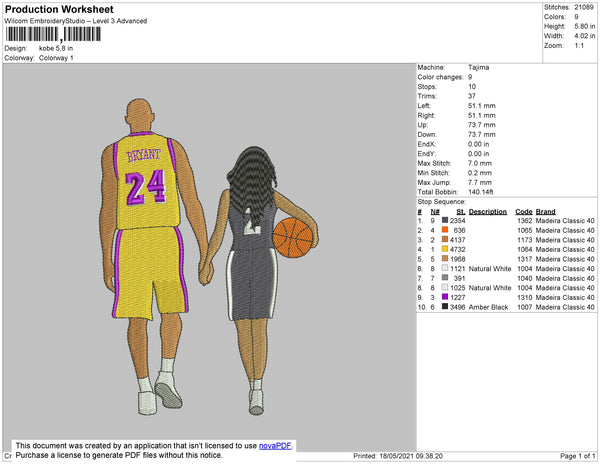Click the 'EndX:' label

coord(426,144)
